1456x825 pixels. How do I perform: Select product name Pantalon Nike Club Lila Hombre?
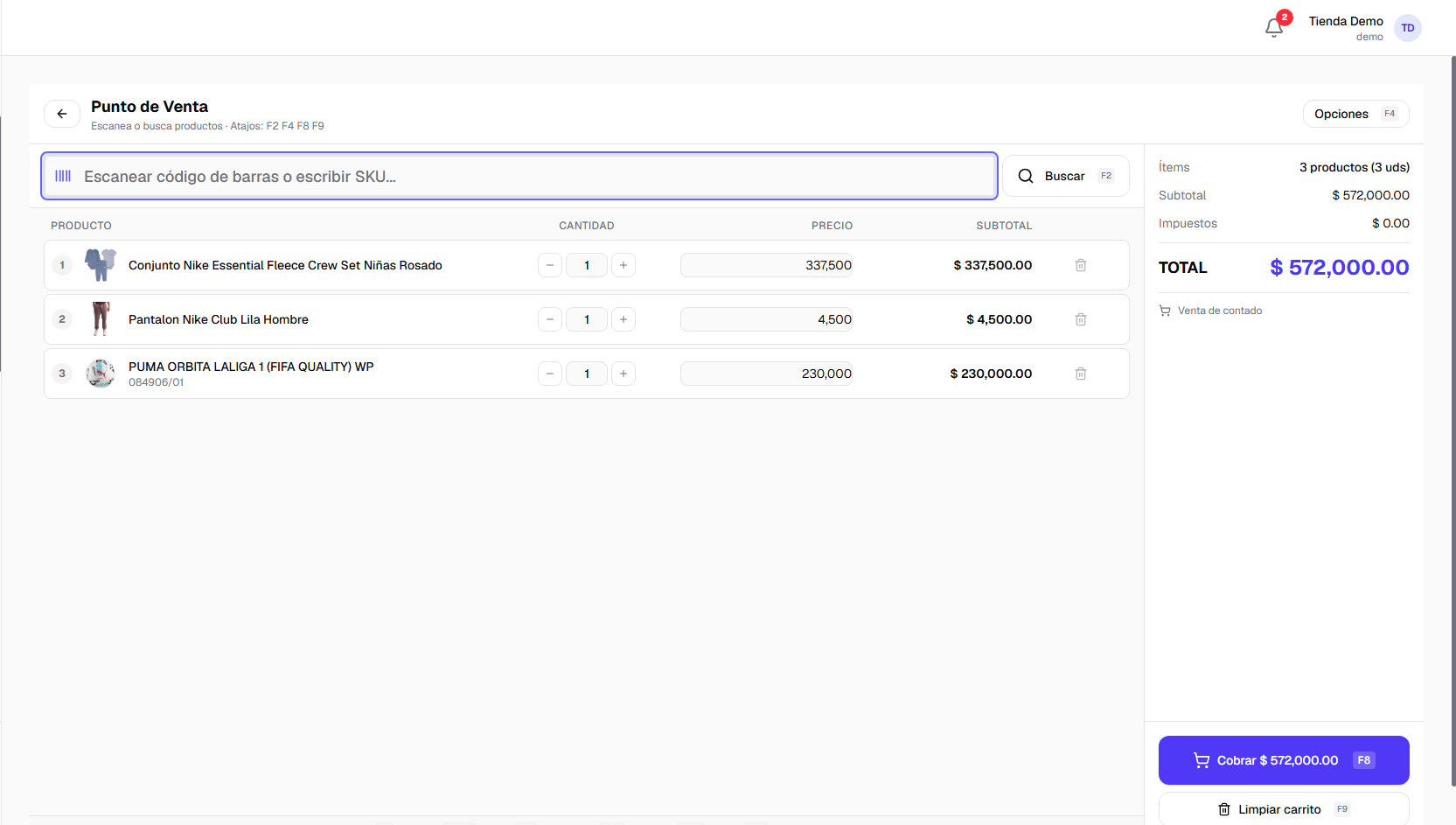tap(219, 319)
